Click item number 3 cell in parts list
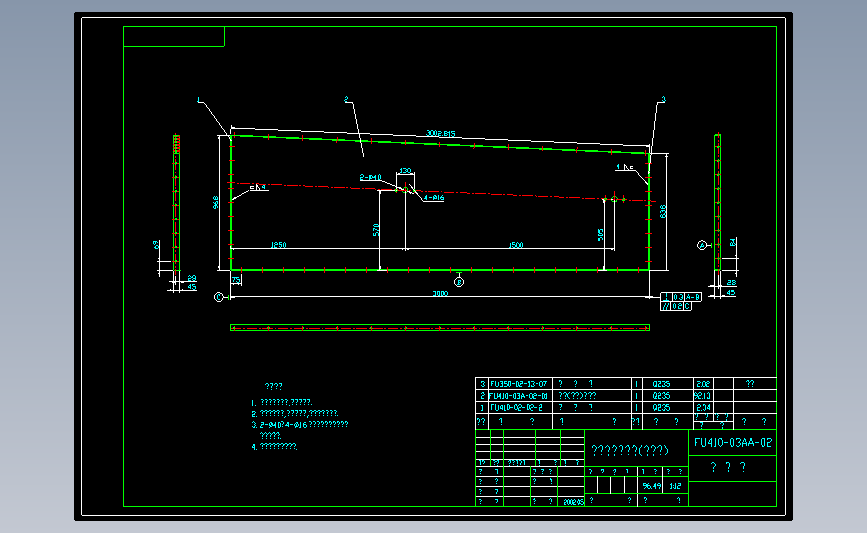The height and width of the screenshot is (533, 867). pyautogui.click(x=482, y=384)
